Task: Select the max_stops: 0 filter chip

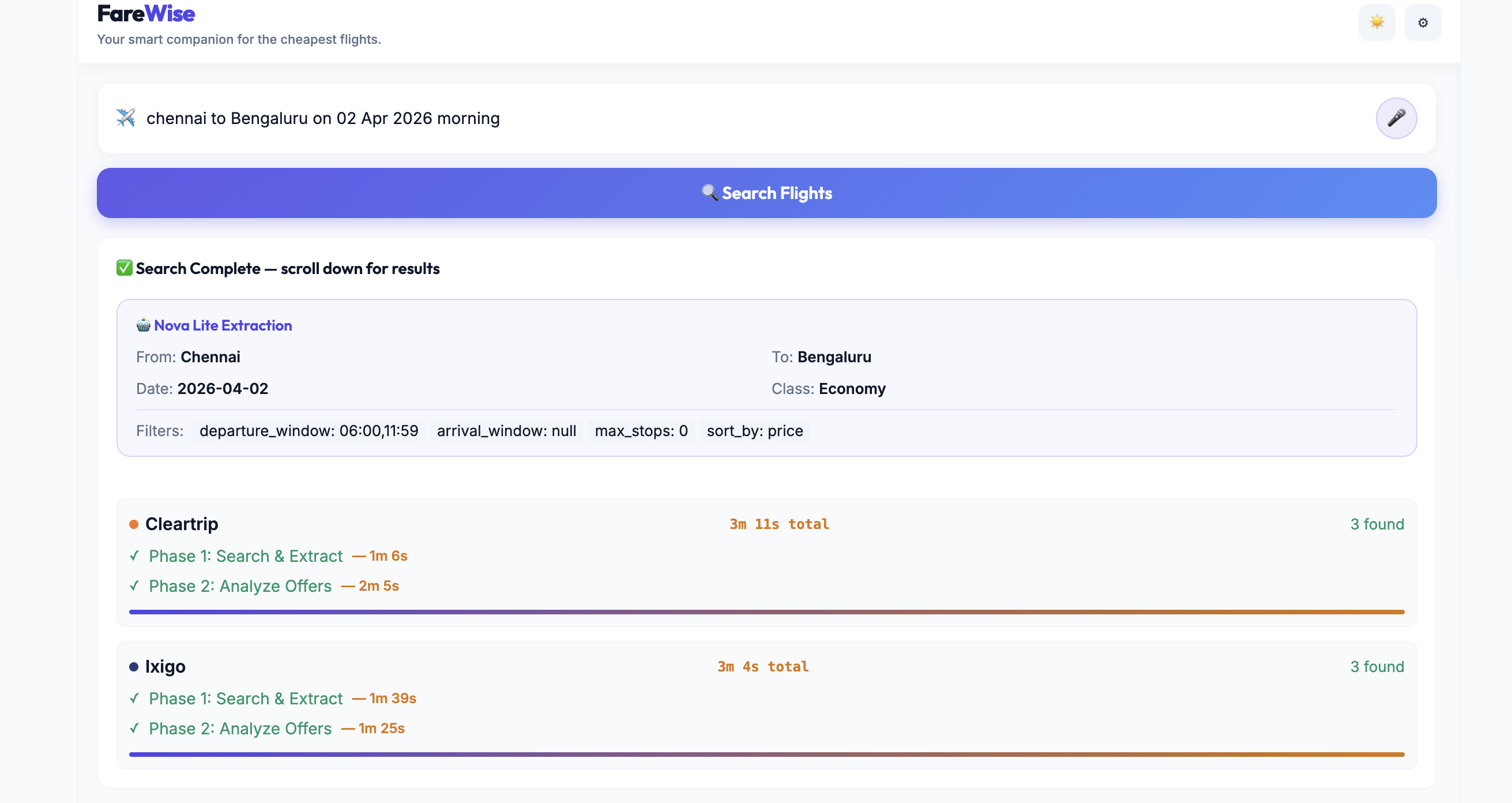Action: (x=641, y=431)
